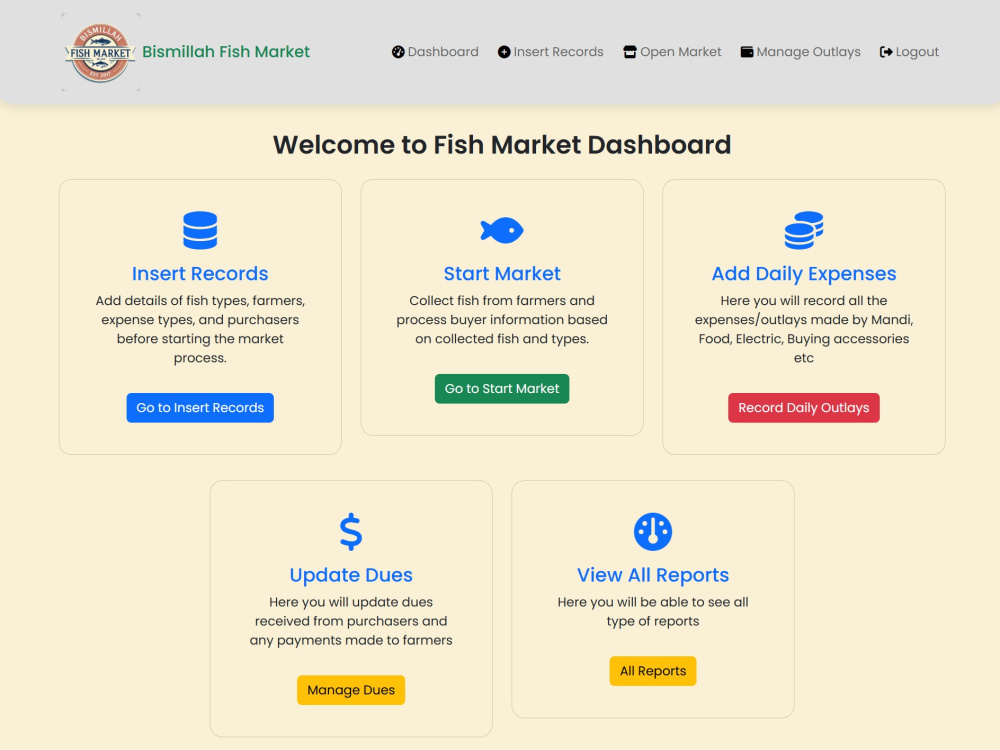Click the Update Dues card heading
1000x750 pixels.
pyautogui.click(x=351, y=575)
